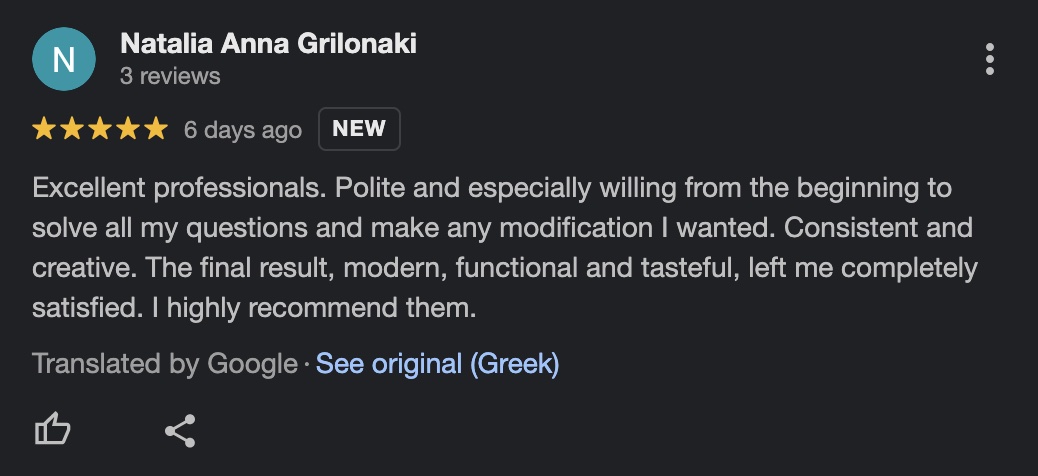Click the third yellow rating star
The height and width of the screenshot is (476, 1038).
pos(100,129)
